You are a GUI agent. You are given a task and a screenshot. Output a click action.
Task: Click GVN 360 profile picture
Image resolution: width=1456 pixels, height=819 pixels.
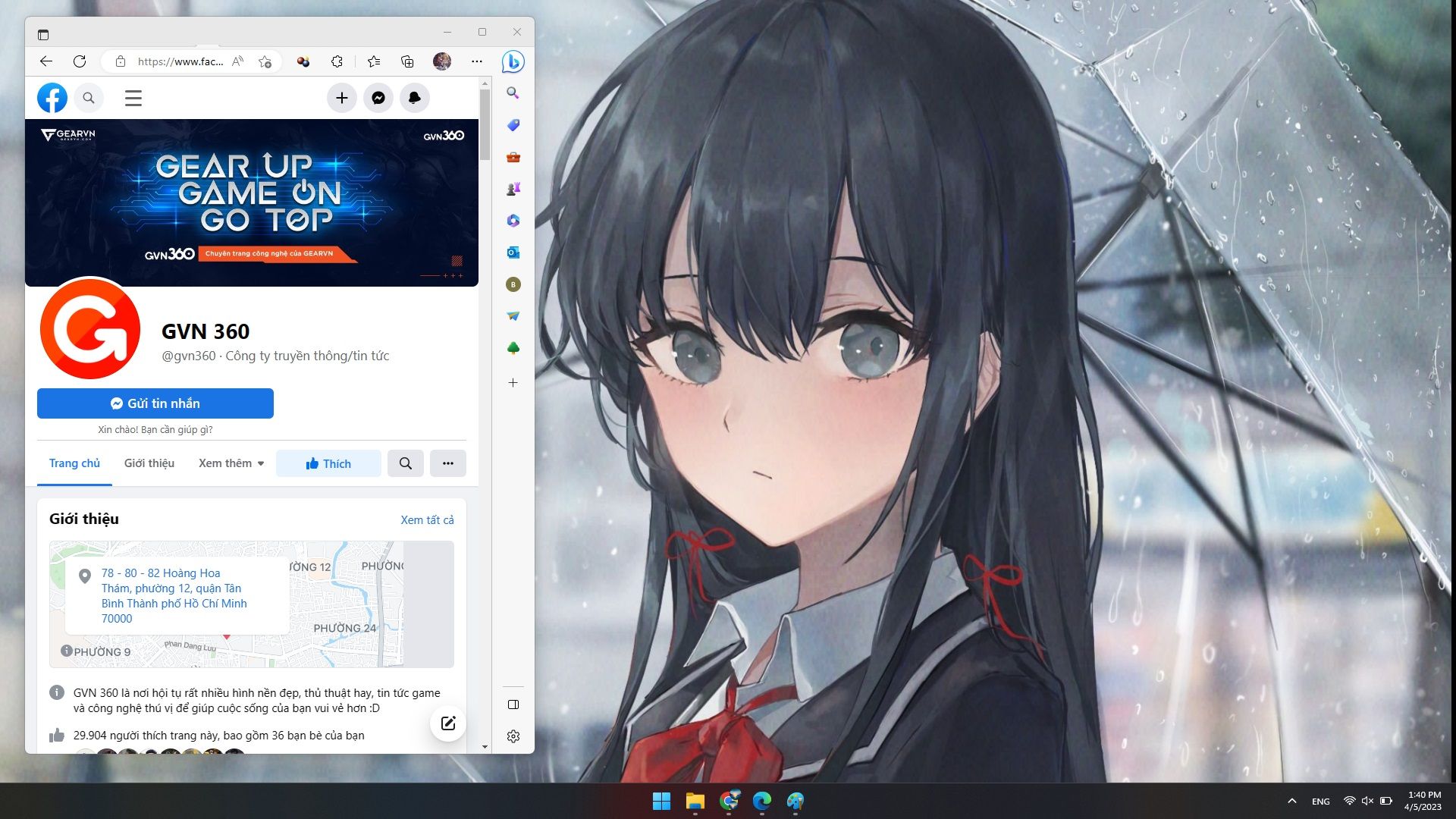tap(90, 329)
